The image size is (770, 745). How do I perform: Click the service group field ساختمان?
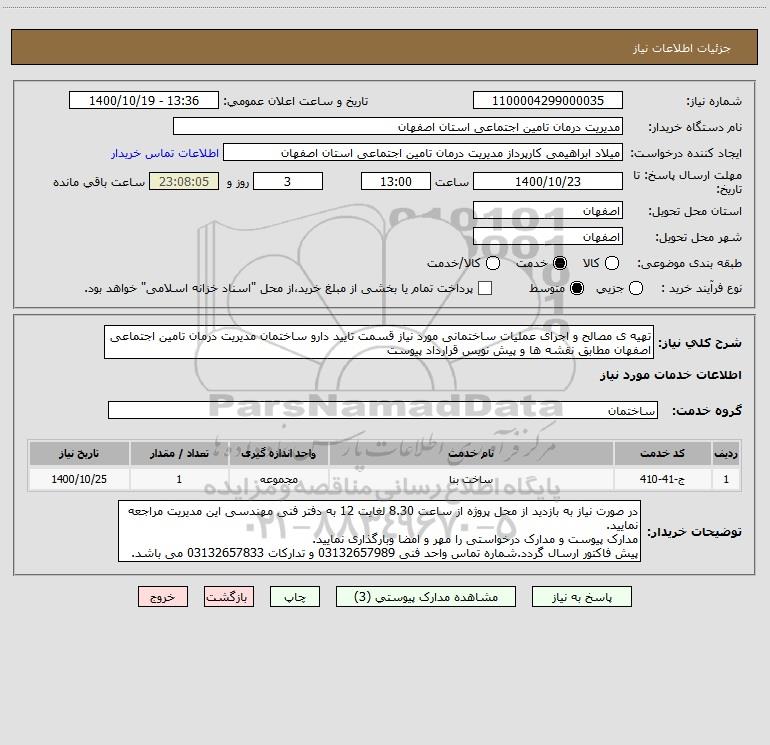pyautogui.click(x=383, y=411)
